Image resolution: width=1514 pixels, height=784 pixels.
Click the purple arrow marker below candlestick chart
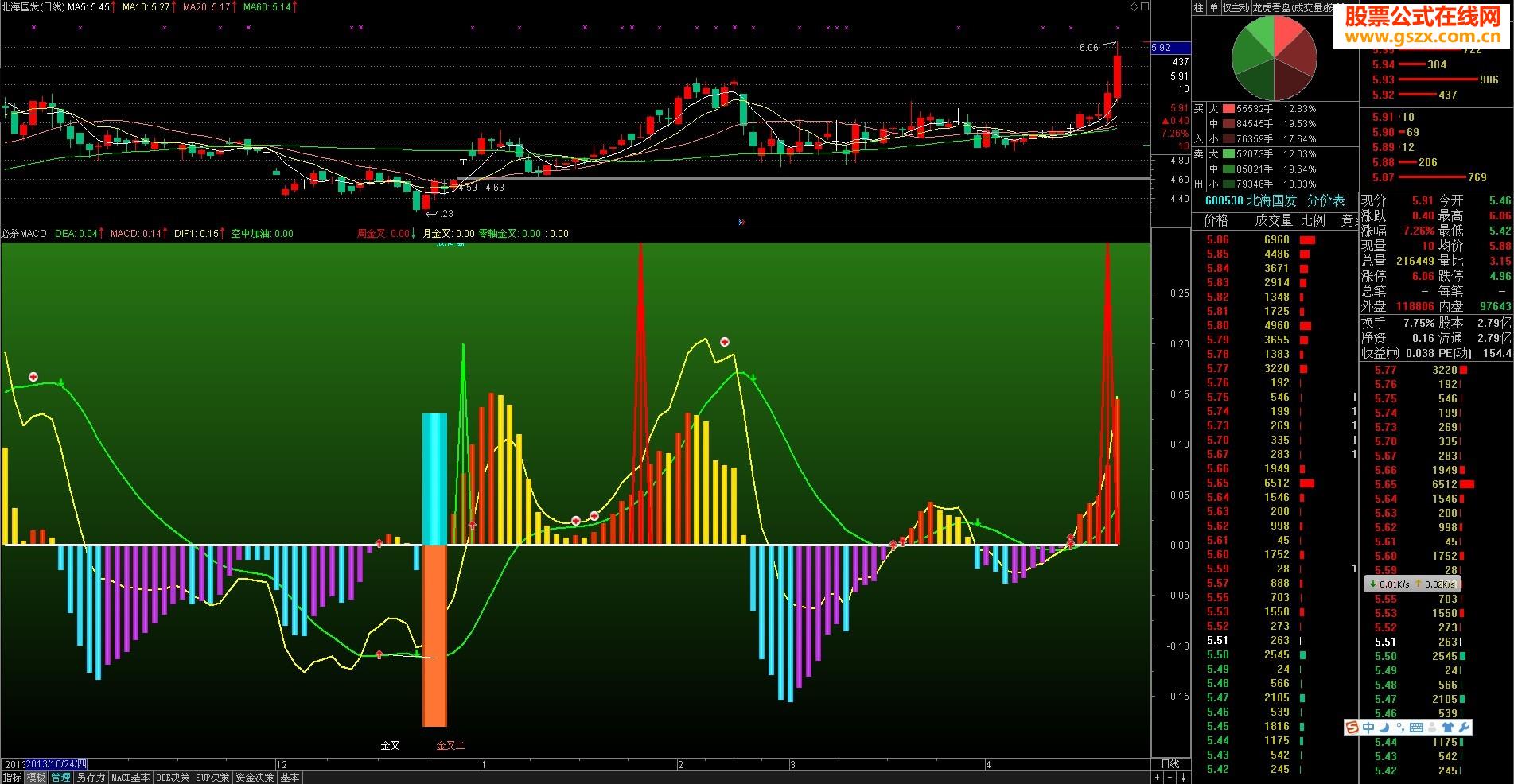point(741,223)
